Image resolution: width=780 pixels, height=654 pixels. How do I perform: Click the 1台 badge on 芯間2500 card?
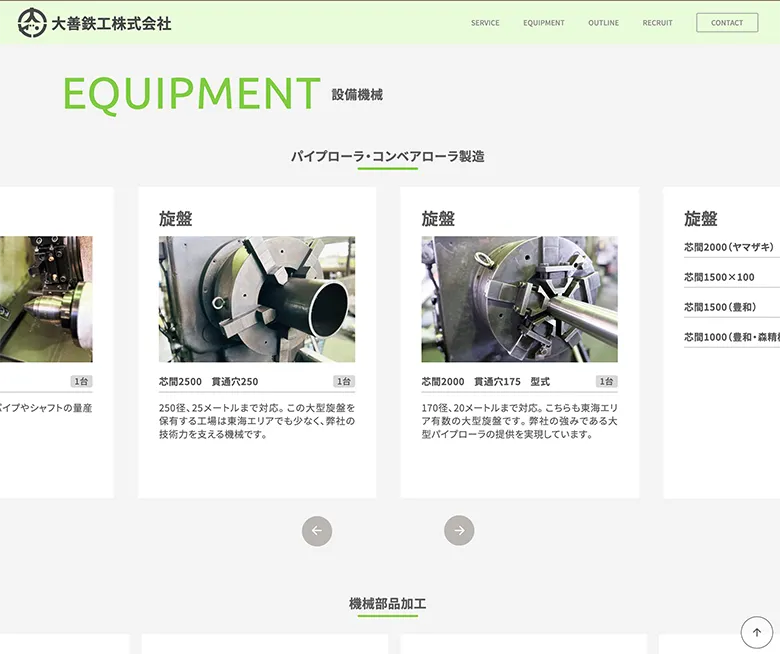point(344,381)
